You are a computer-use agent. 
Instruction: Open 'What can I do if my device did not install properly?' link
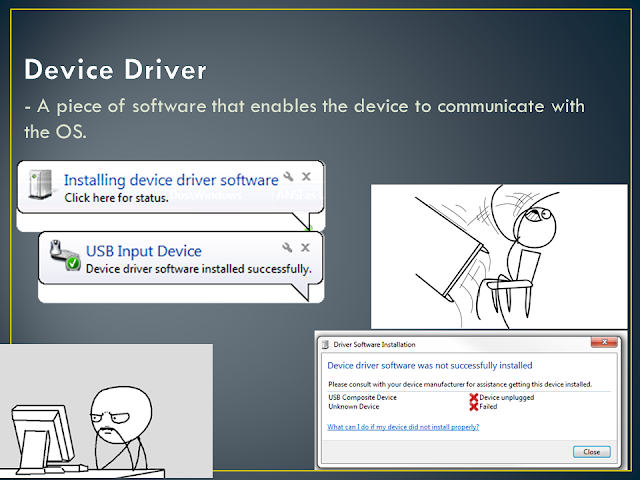(403, 427)
